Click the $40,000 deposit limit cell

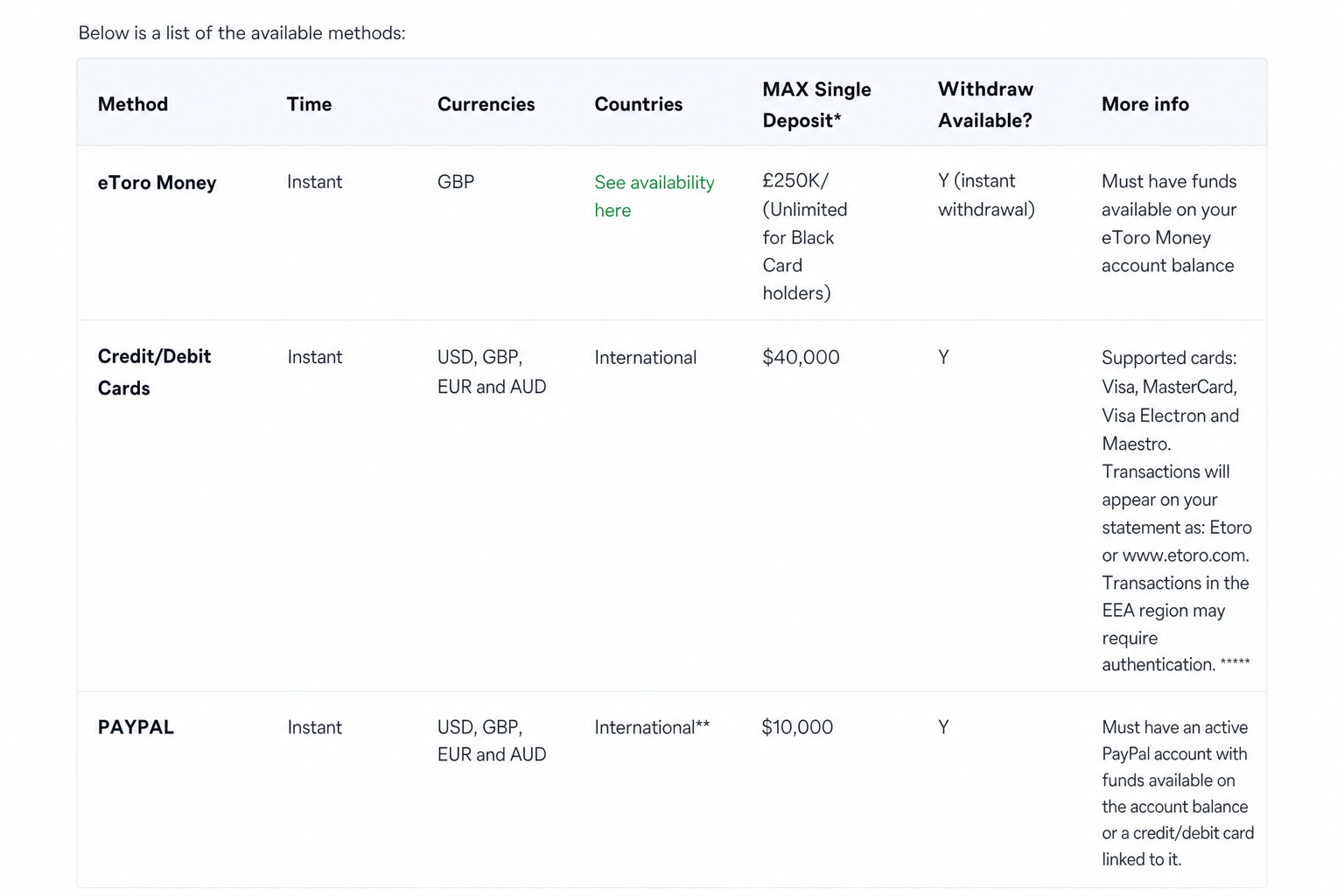tap(801, 357)
